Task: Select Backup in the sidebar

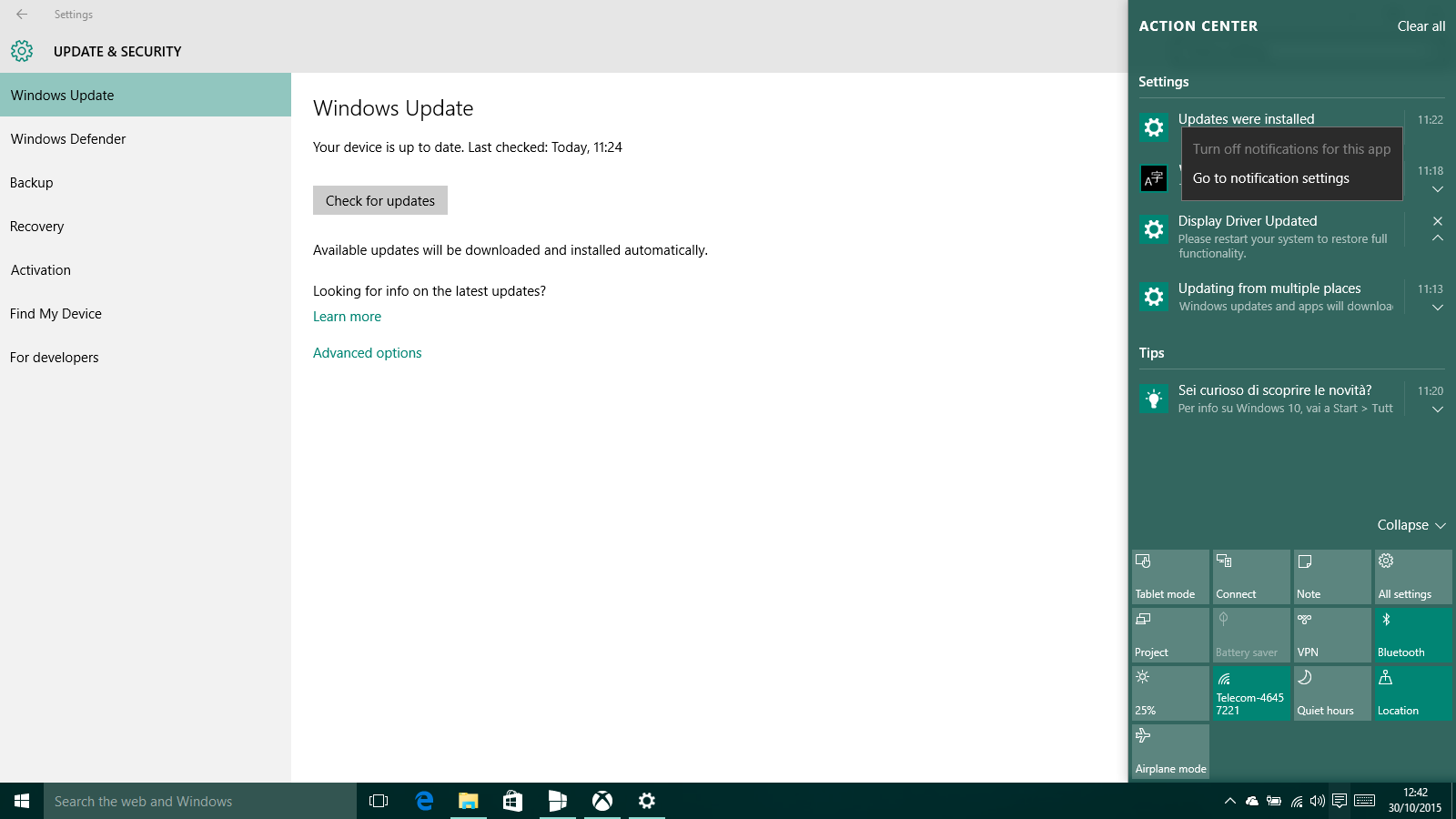Action: 146,182
